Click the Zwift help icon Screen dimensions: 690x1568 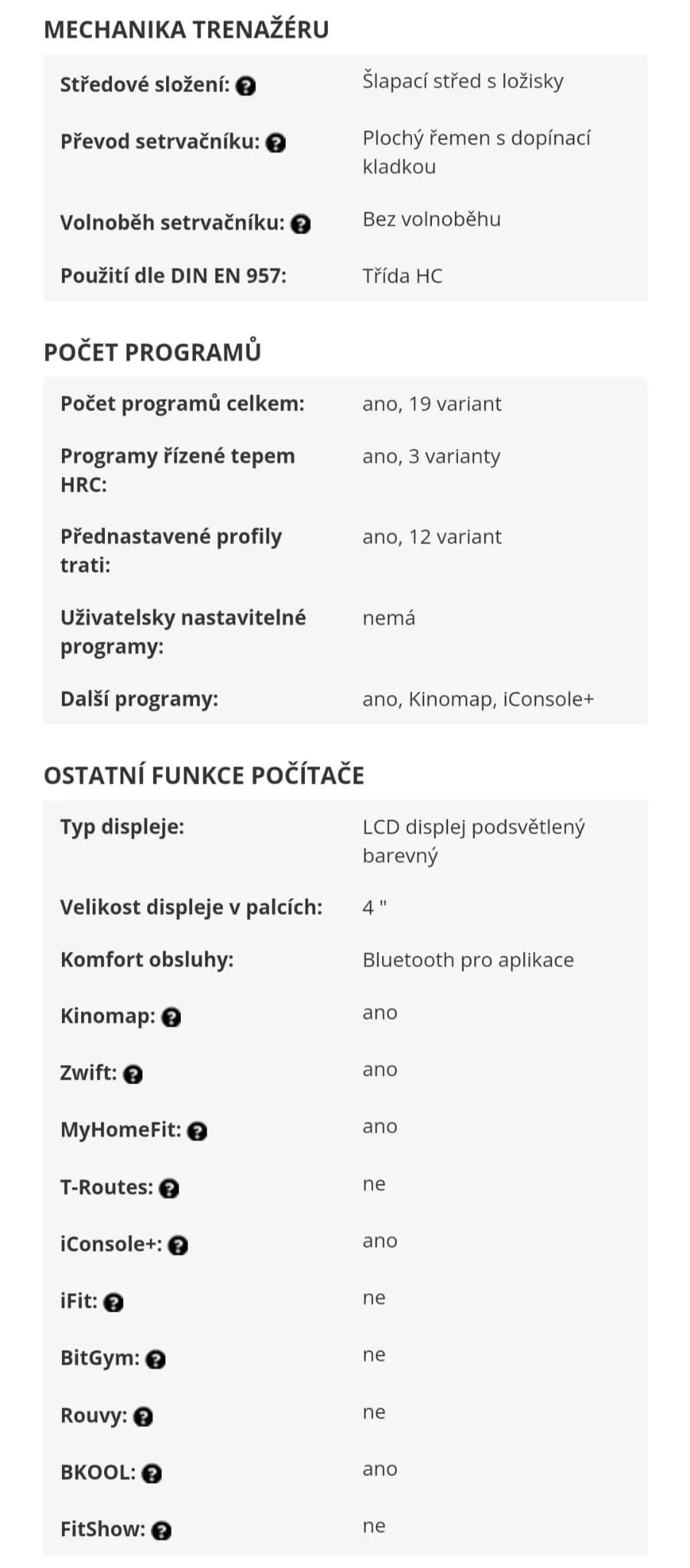point(133,1074)
